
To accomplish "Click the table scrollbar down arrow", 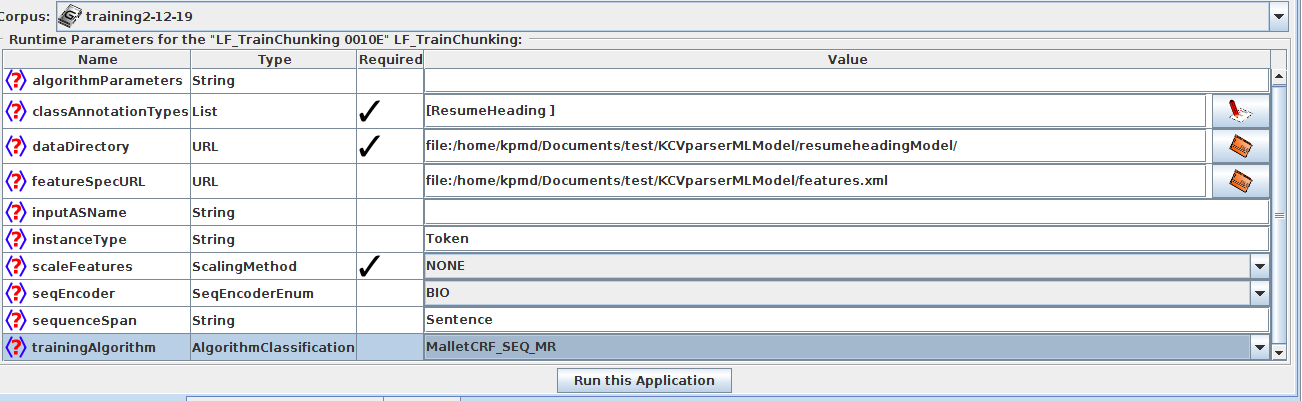I will pos(1278,351).
